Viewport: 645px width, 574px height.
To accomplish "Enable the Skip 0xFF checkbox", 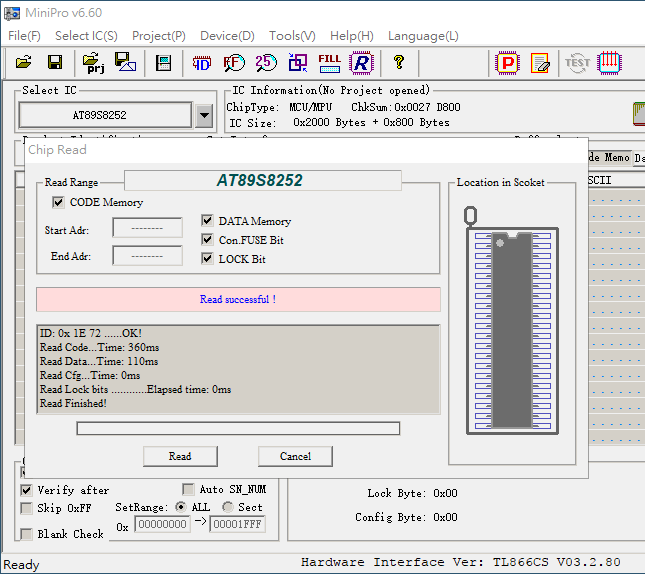I will pos(26,508).
